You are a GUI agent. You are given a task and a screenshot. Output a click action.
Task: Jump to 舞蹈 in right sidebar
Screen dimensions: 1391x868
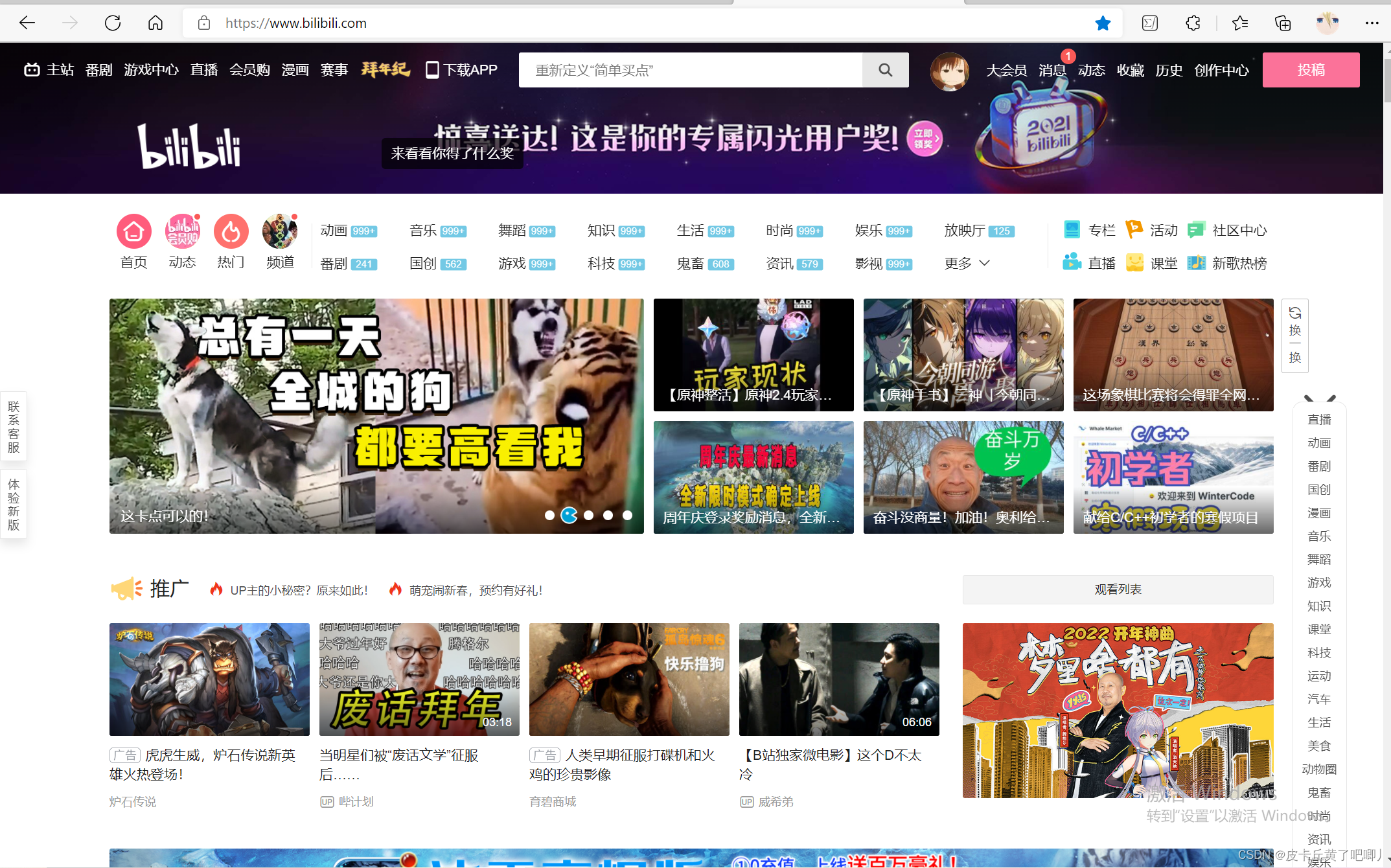click(1319, 560)
